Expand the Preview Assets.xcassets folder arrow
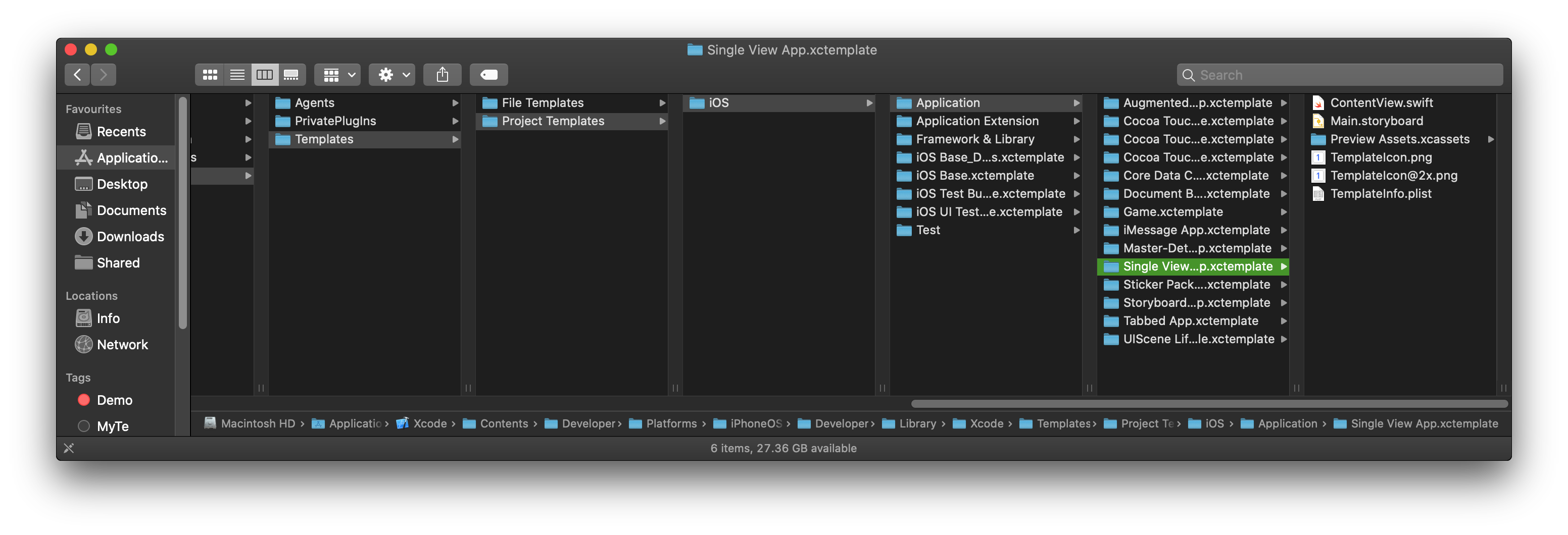The height and width of the screenshot is (535, 1568). [x=1491, y=139]
